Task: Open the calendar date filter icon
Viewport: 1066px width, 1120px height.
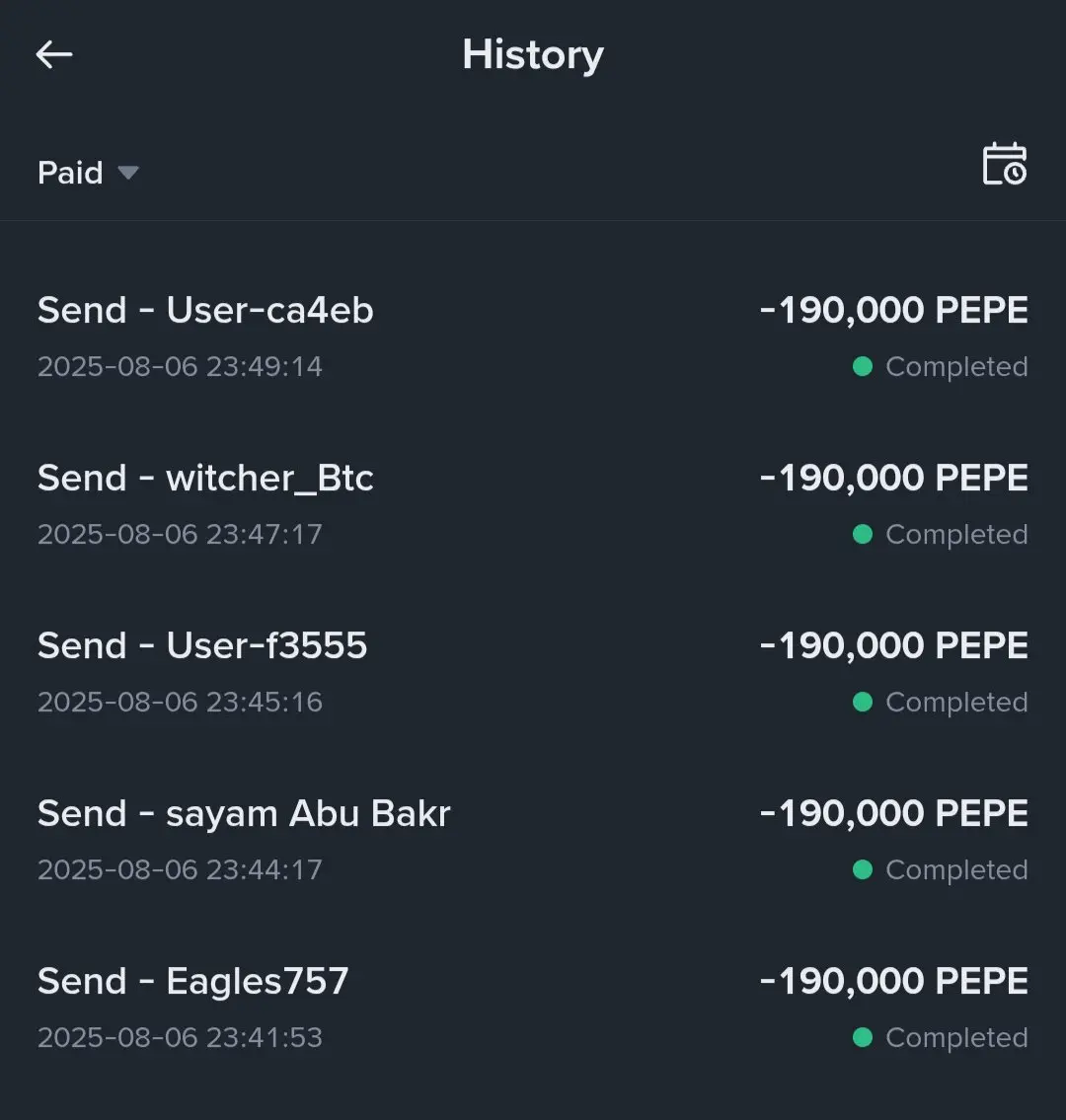Action: coord(1005,164)
